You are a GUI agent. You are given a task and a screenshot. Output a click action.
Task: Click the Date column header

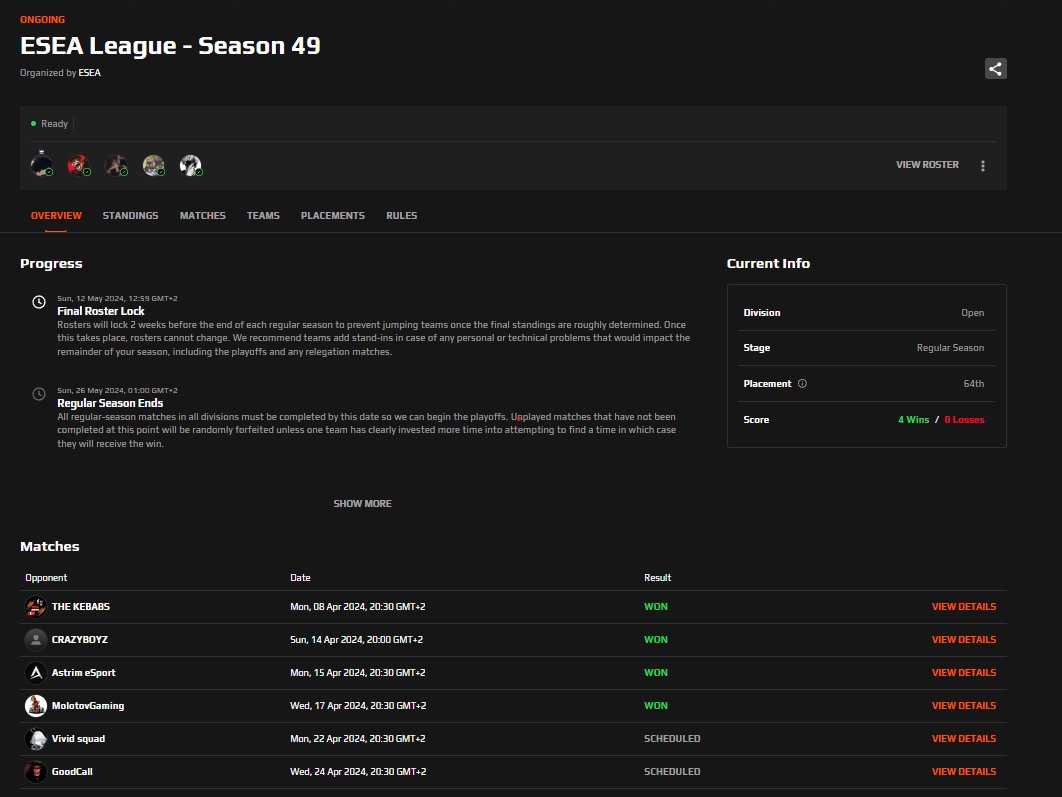300,578
